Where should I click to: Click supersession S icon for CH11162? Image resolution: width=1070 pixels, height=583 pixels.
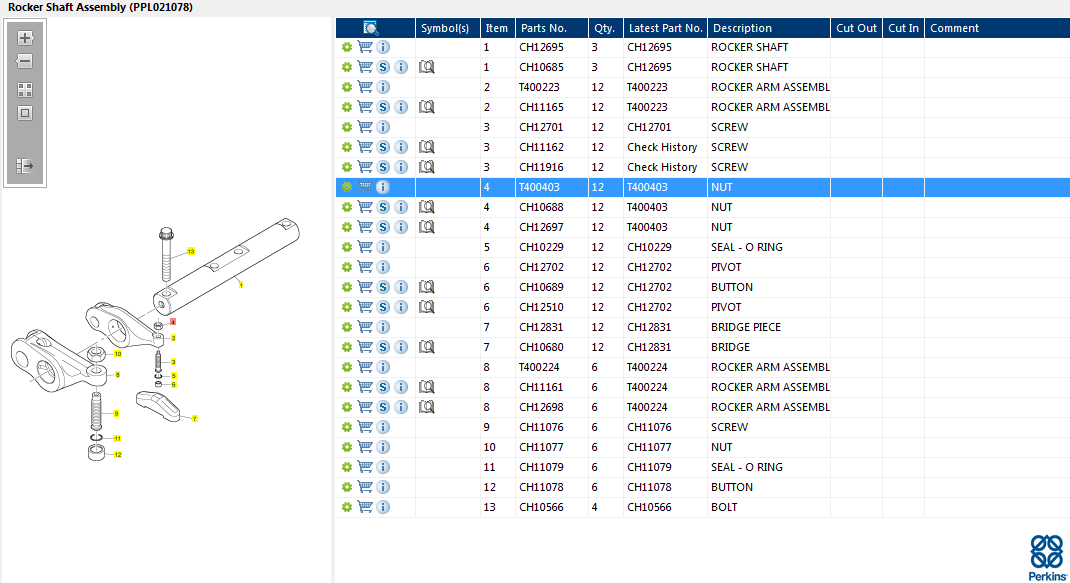pos(384,147)
